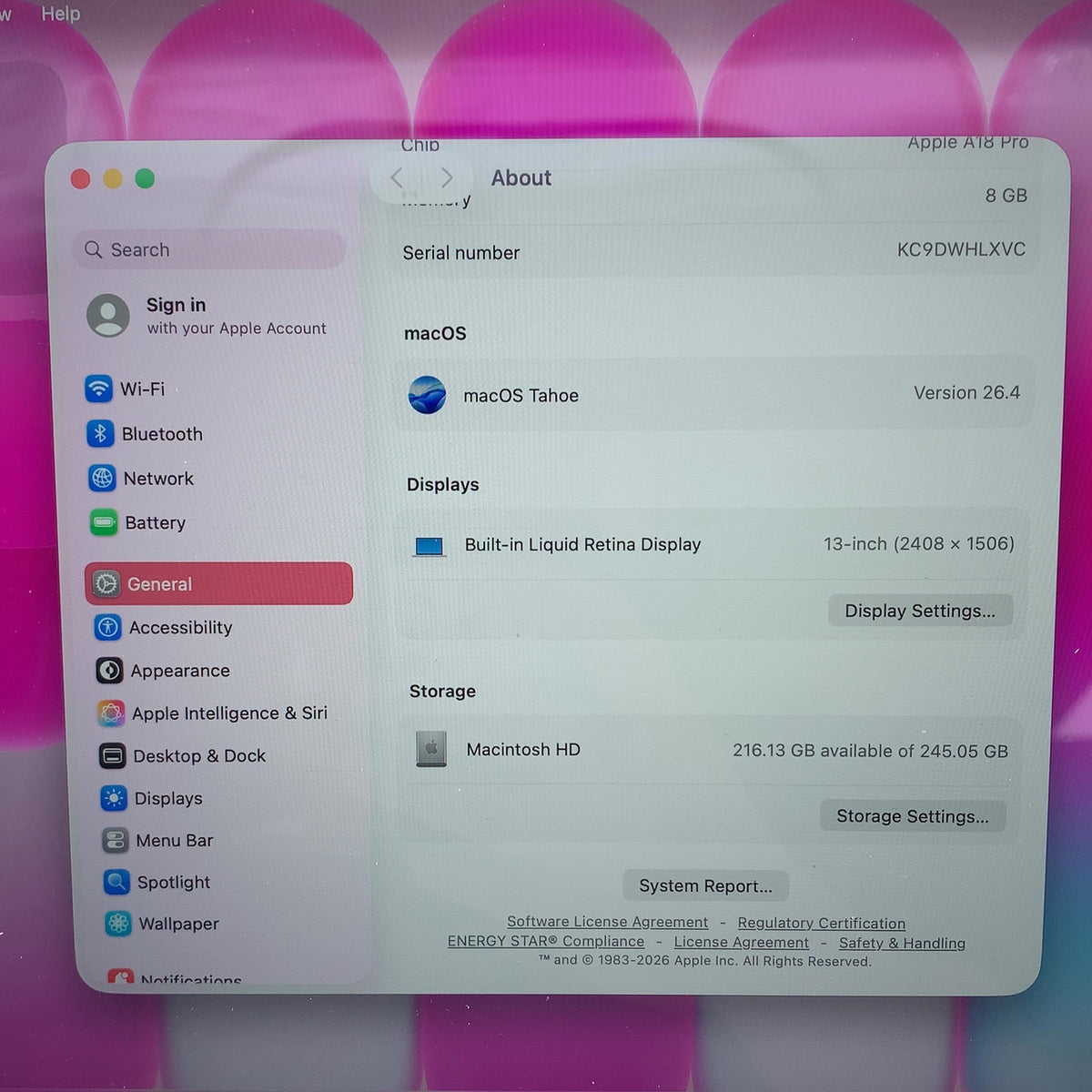Image resolution: width=1092 pixels, height=1092 pixels.
Task: Click the built-in display laptop icon
Action: 429,546
